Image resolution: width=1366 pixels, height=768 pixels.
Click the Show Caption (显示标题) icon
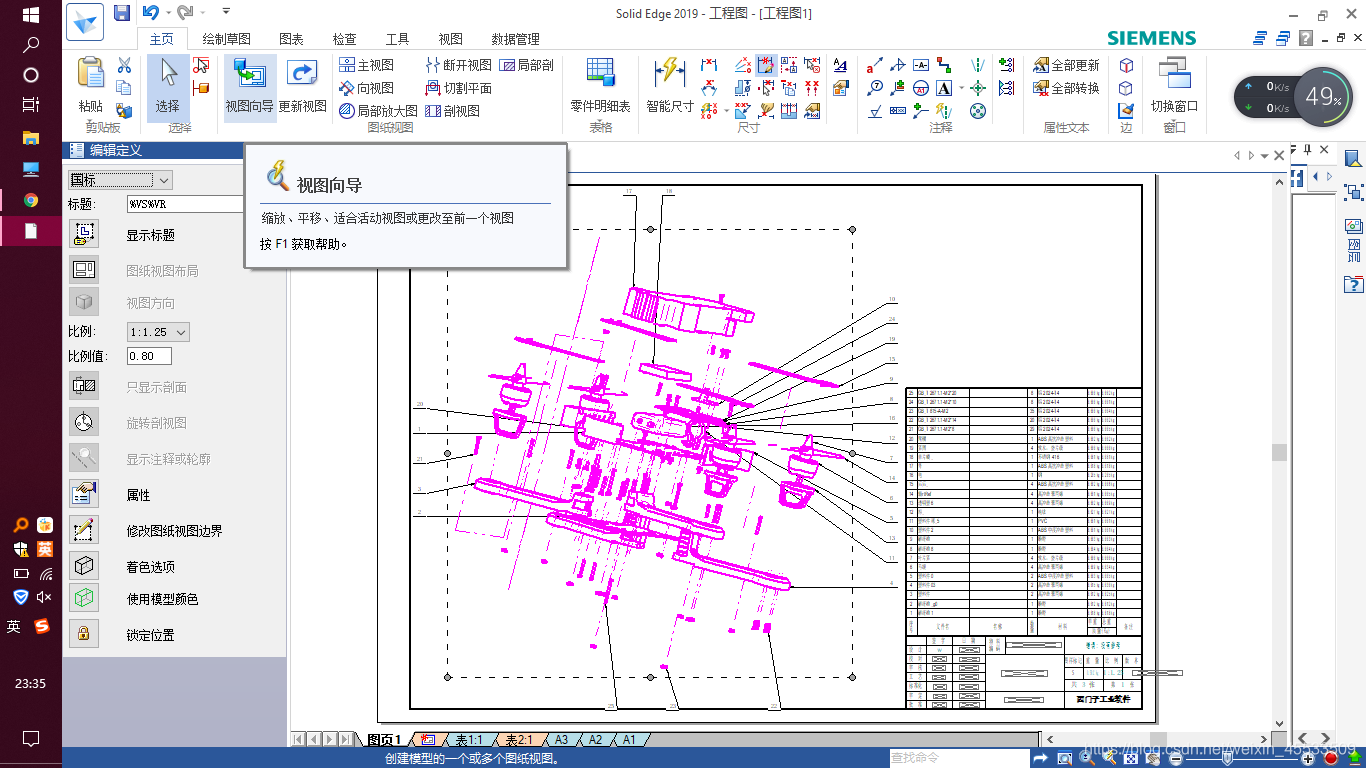point(84,234)
